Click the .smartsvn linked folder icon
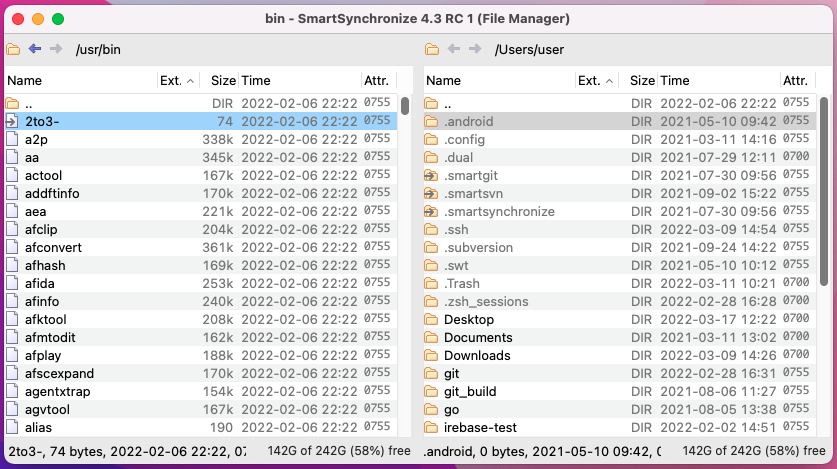This screenshot has height=469, width=837. (x=431, y=194)
